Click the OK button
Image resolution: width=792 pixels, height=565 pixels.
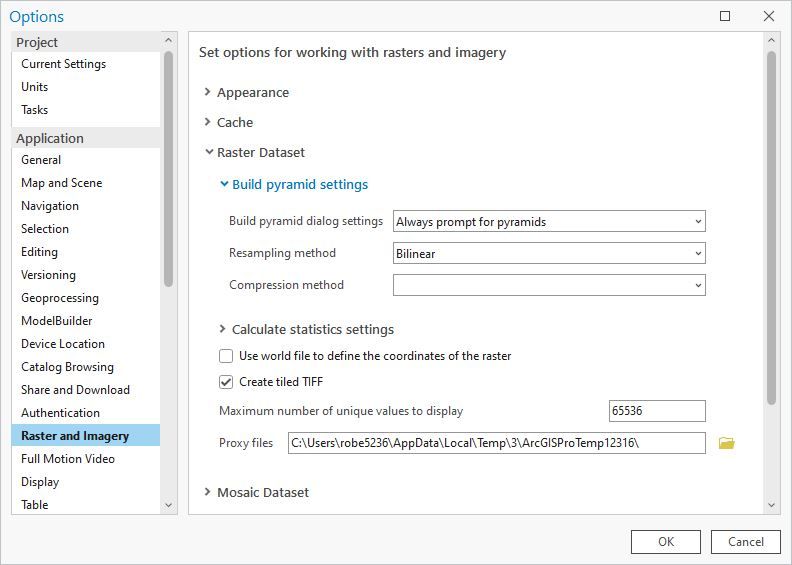665,542
